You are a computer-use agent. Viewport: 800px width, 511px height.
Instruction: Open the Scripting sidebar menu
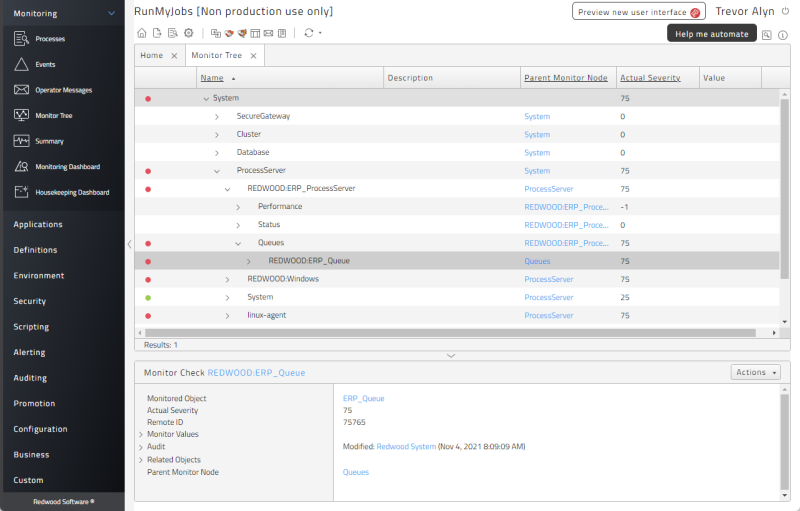[x=31, y=326]
